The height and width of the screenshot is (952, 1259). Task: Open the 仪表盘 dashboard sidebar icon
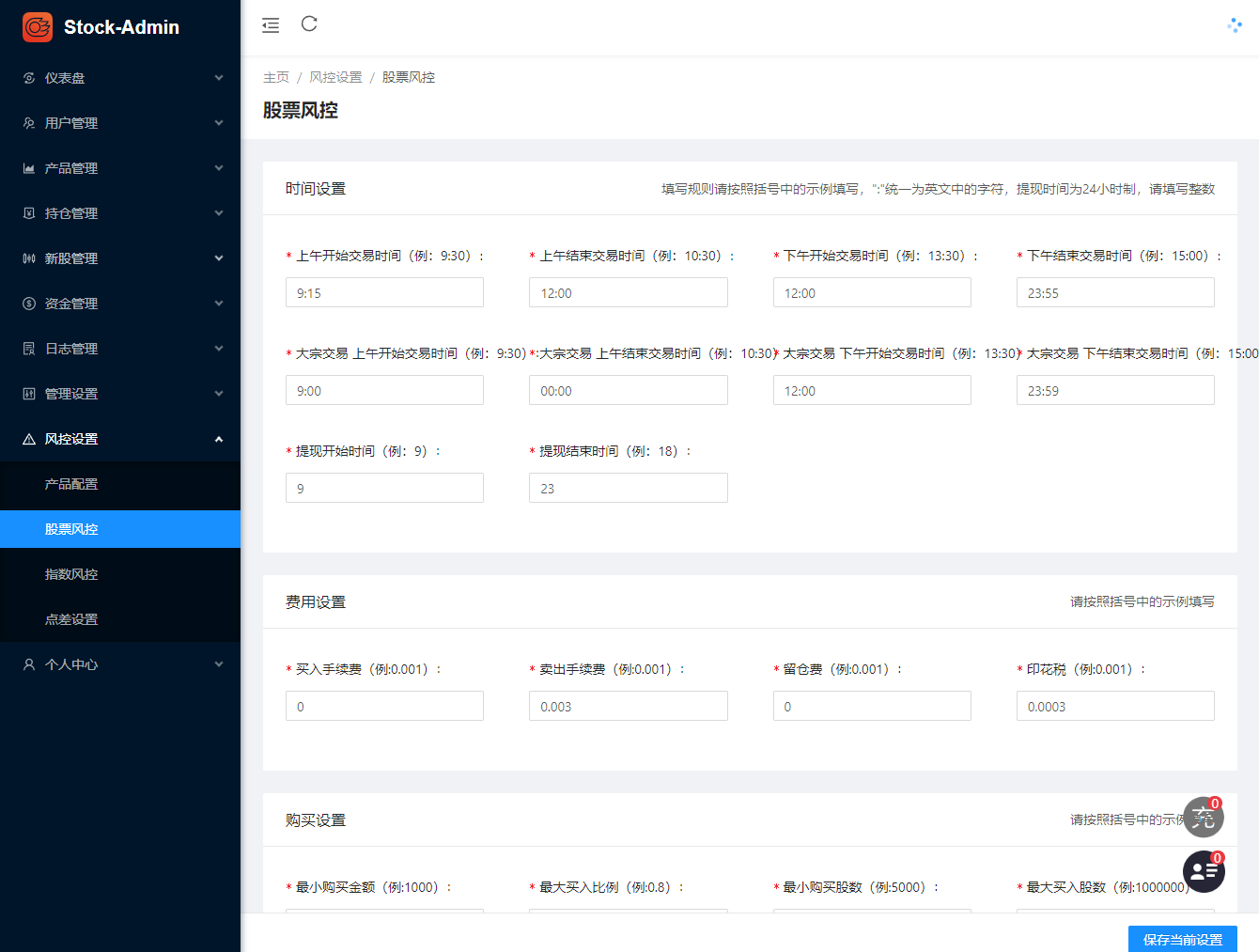tap(28, 78)
